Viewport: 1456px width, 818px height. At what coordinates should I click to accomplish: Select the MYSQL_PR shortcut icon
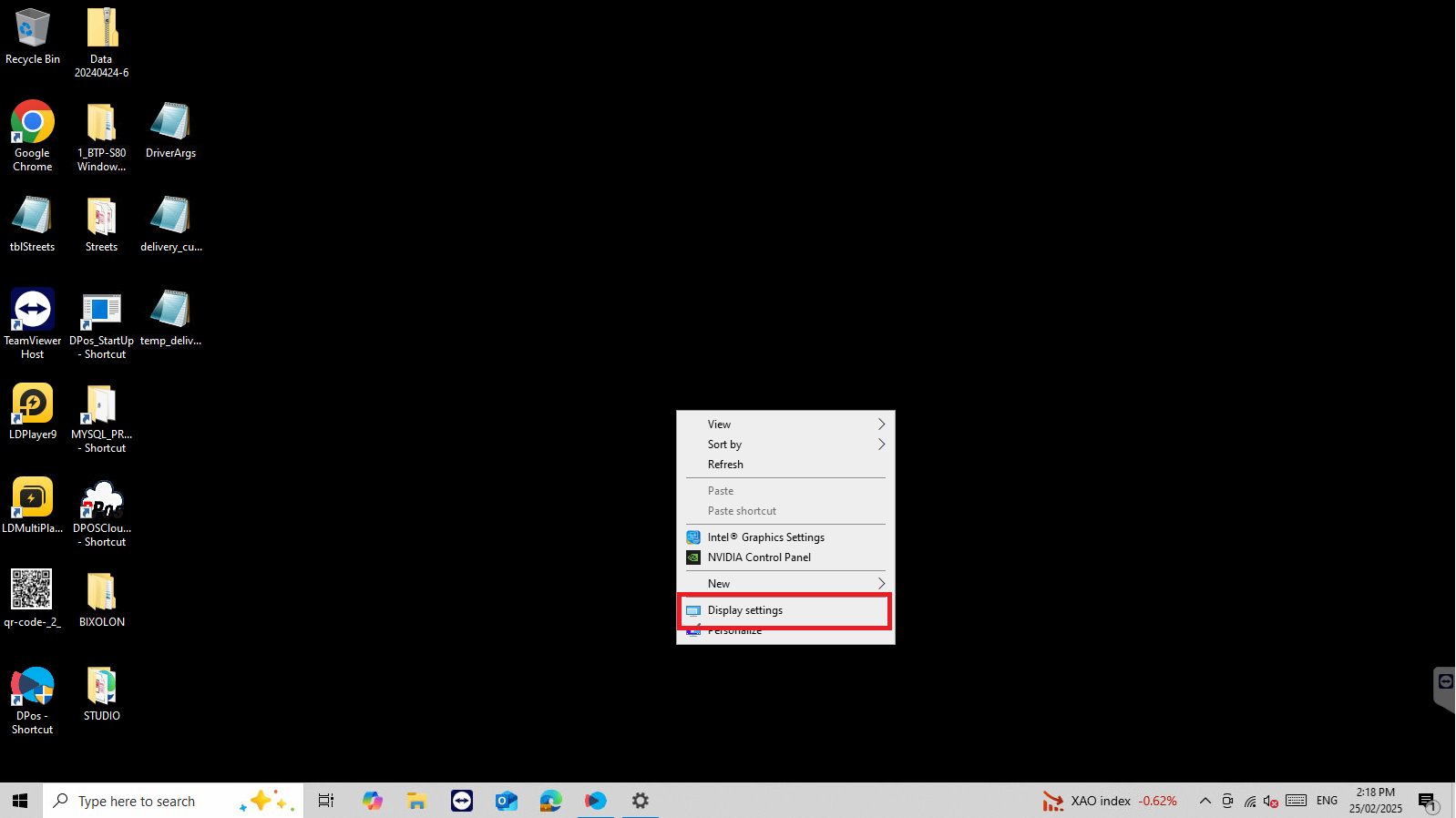point(102,418)
